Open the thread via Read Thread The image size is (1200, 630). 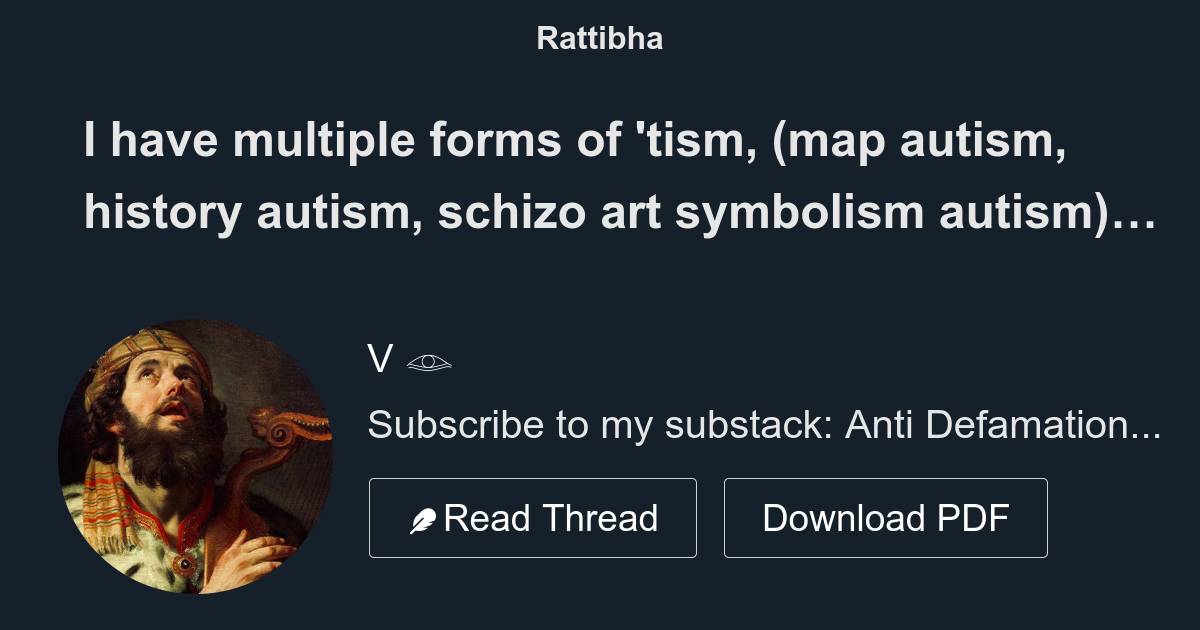point(533,518)
